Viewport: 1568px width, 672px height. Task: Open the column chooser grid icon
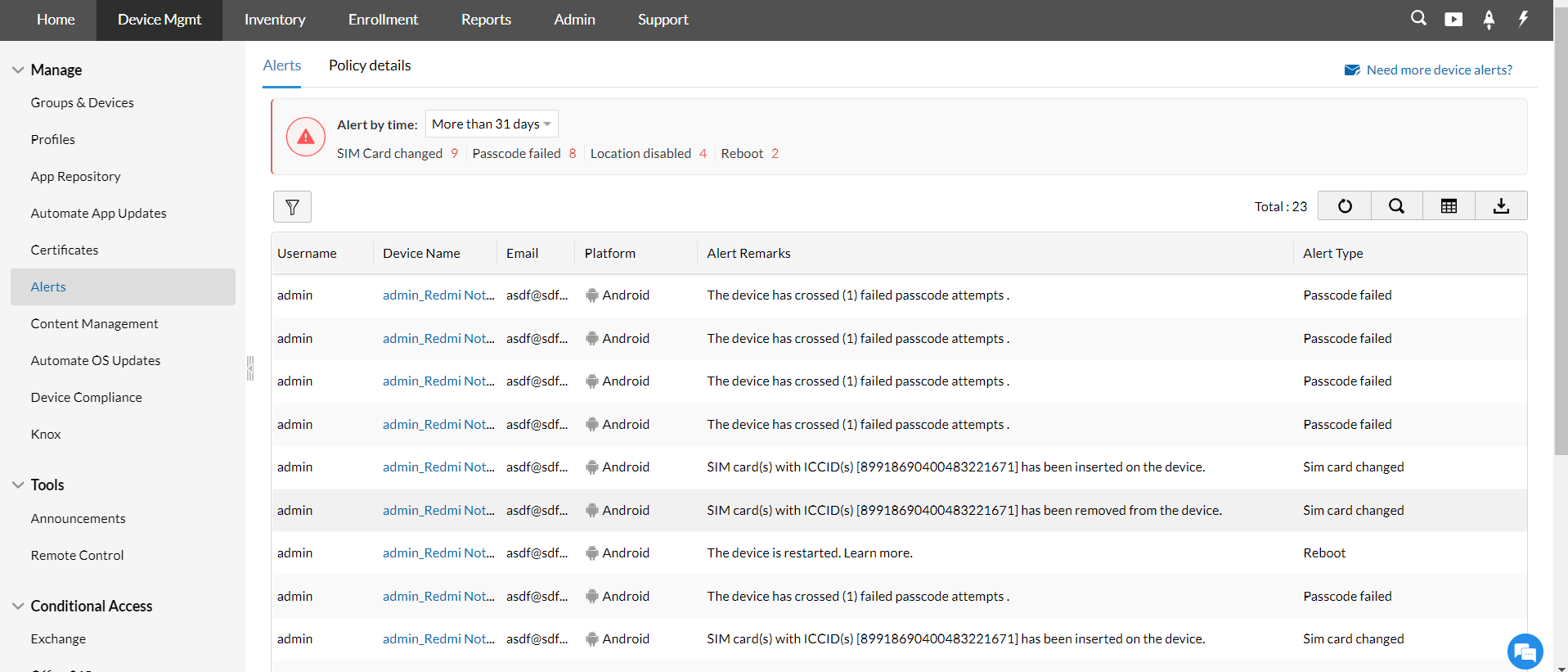tap(1449, 206)
